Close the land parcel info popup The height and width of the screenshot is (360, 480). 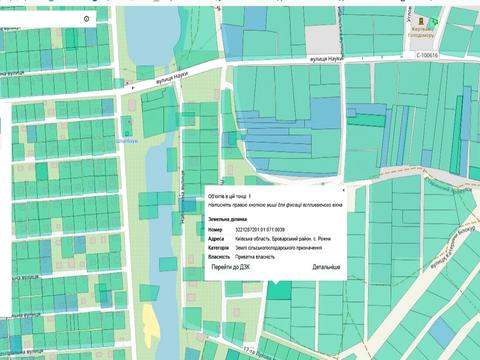(x=343, y=190)
